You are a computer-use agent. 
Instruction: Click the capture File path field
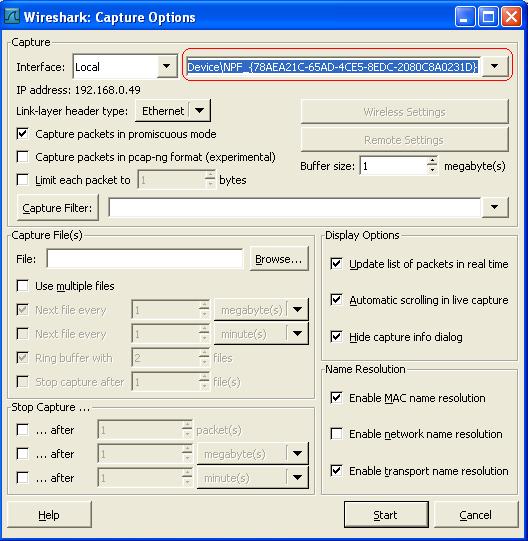point(145,258)
